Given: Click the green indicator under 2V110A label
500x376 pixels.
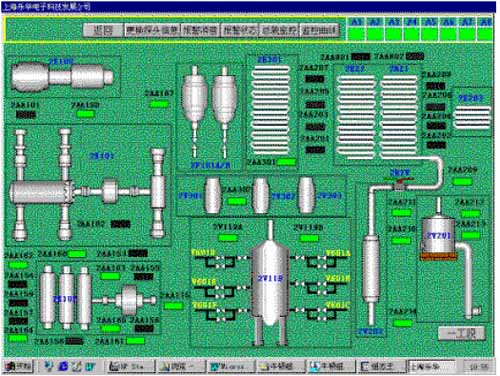Looking at the screenshot, I should tap(228, 238).
